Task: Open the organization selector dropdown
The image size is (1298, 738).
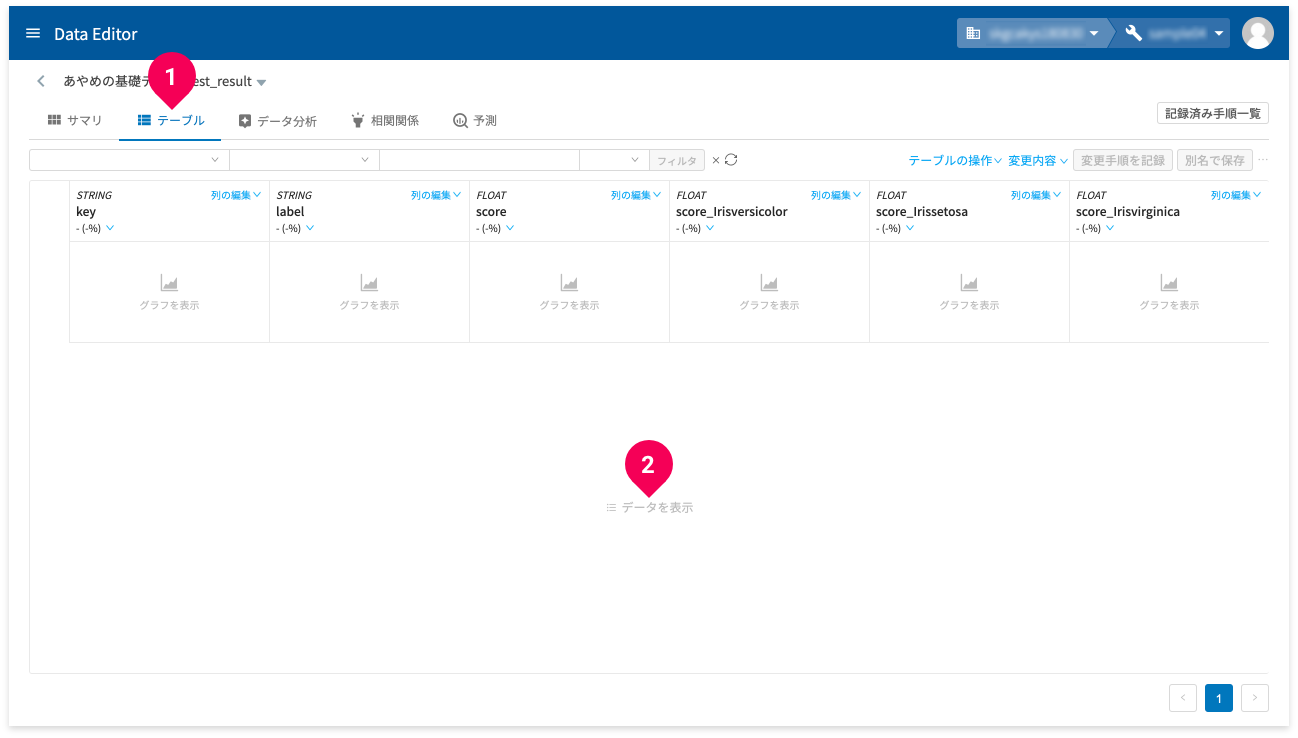Action: click(1034, 33)
